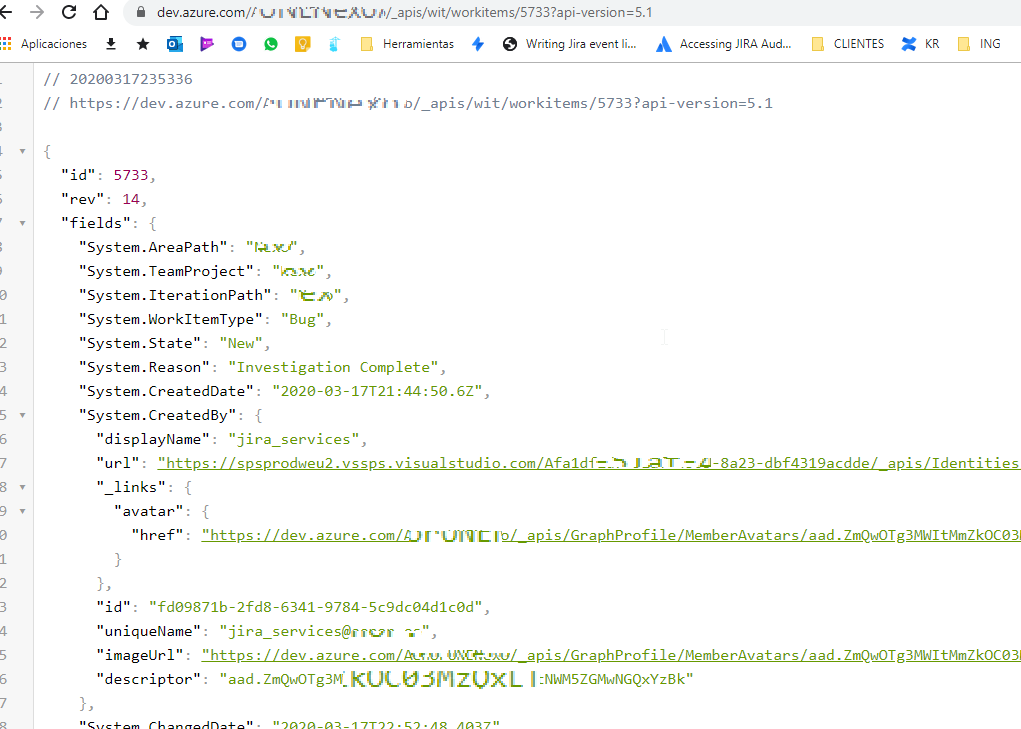Open the downloads bookmark icon
Screen dimensions: 1021x729
[111, 44]
